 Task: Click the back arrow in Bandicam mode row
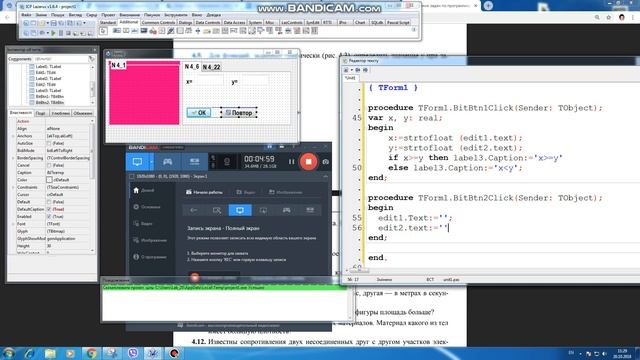193,210
